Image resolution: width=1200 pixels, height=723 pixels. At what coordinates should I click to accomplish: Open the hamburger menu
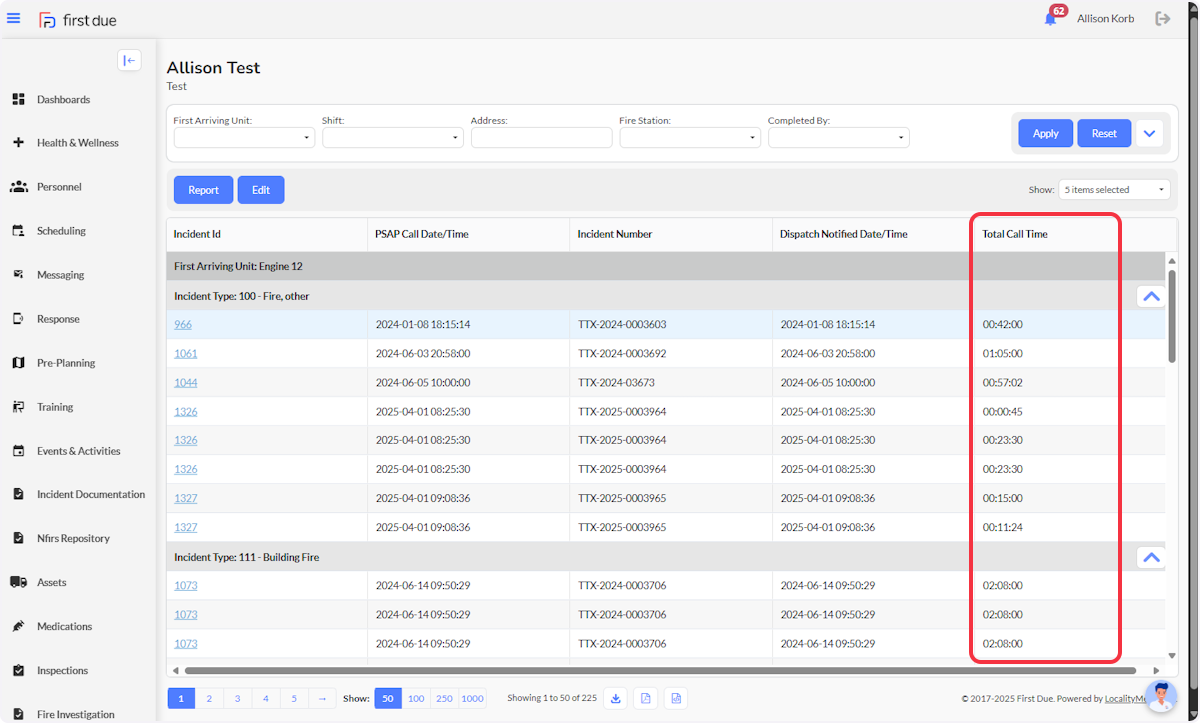14,19
